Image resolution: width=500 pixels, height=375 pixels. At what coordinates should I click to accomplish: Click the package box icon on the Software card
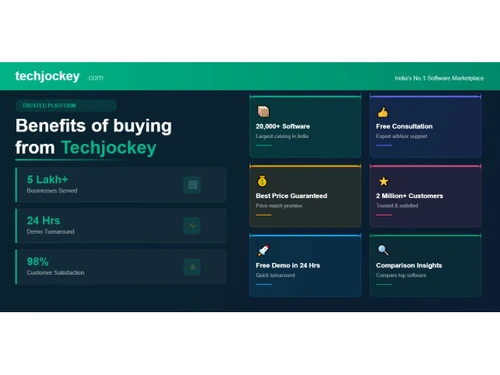tap(263, 112)
